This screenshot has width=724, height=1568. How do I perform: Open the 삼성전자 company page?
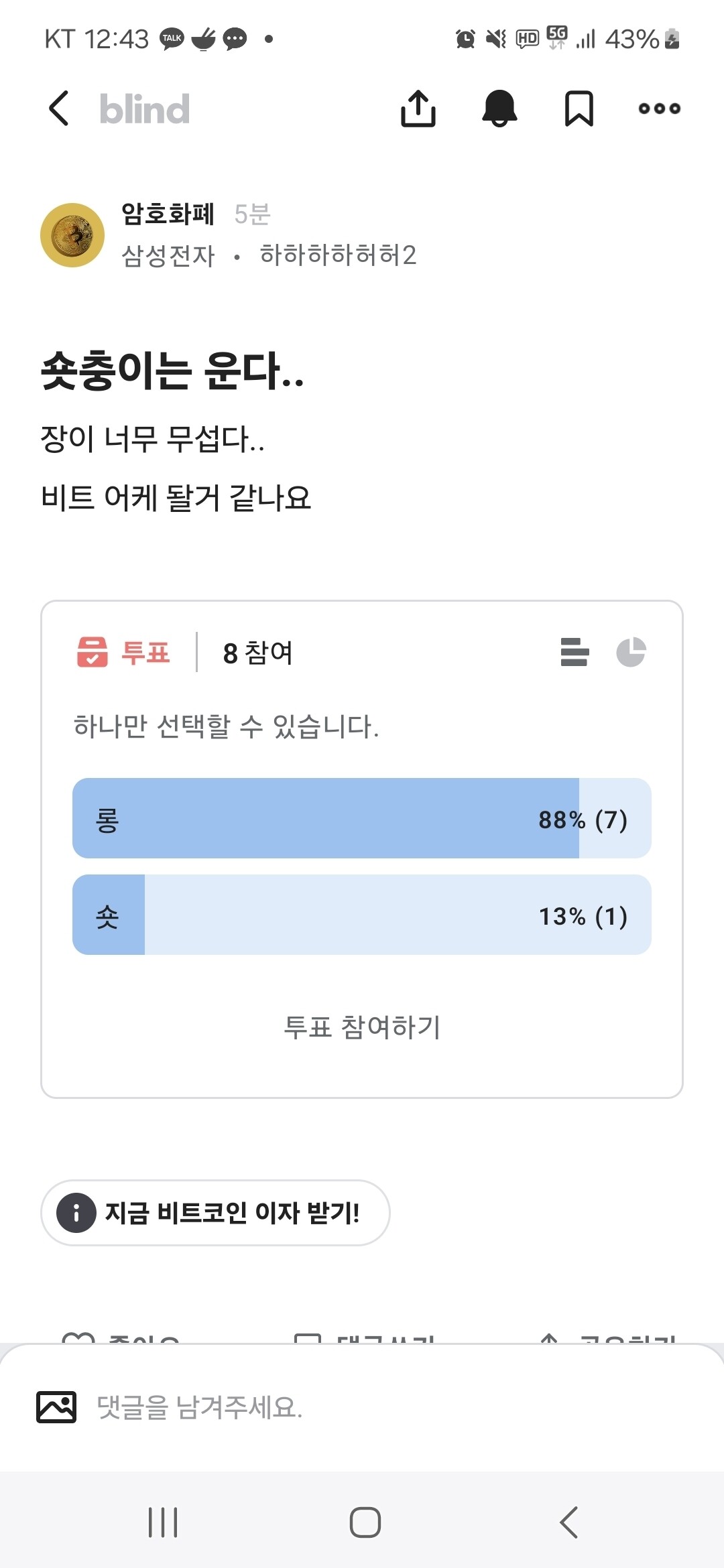pyautogui.click(x=168, y=255)
